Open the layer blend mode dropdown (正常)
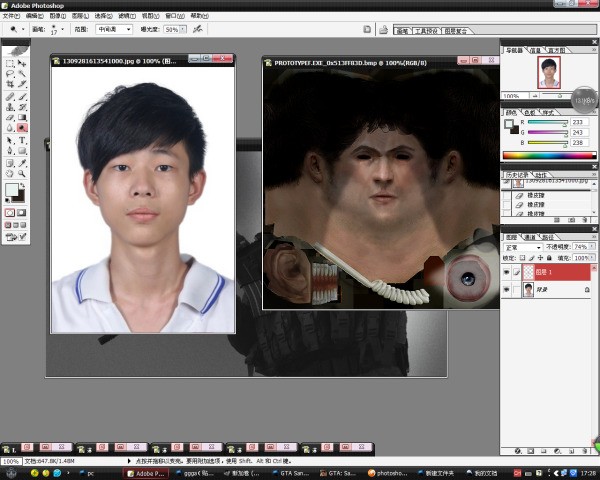600x480 pixels. (x=524, y=246)
